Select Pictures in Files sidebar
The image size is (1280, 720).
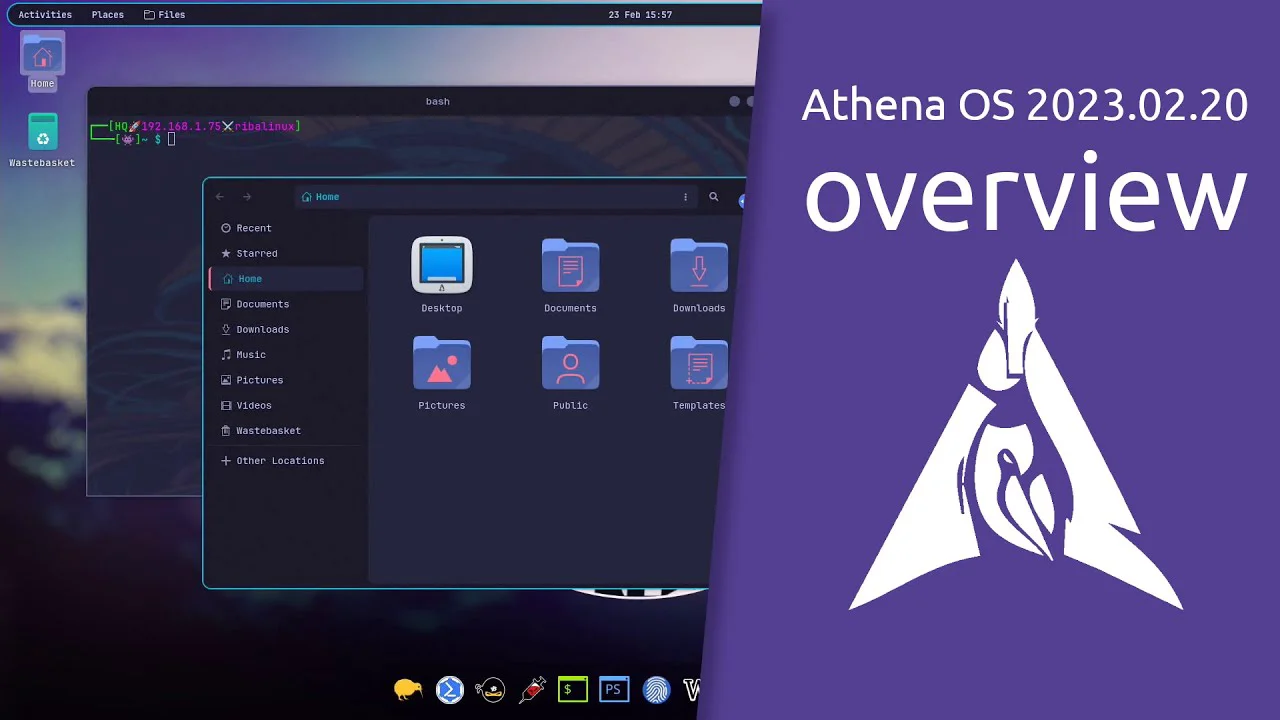[x=286, y=380]
